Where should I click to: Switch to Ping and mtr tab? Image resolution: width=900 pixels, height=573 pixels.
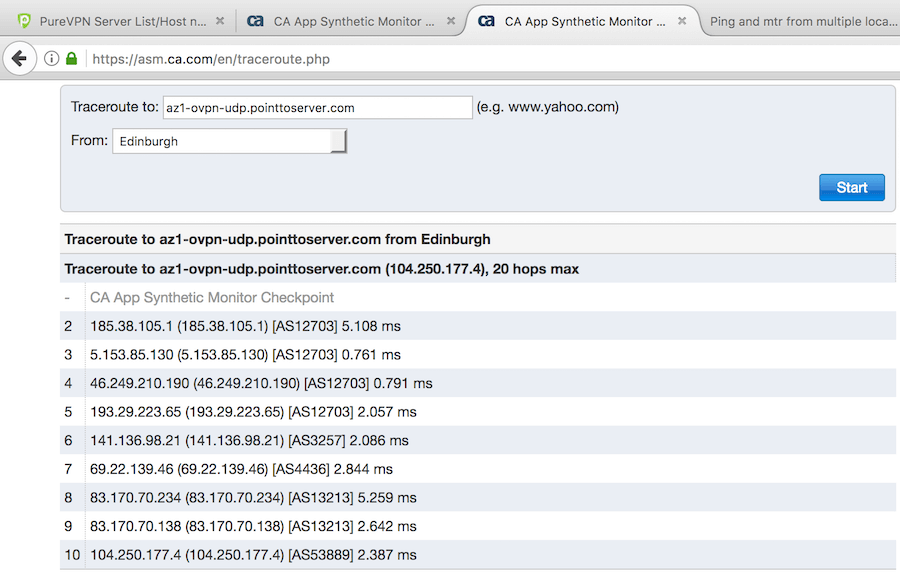click(x=802, y=21)
